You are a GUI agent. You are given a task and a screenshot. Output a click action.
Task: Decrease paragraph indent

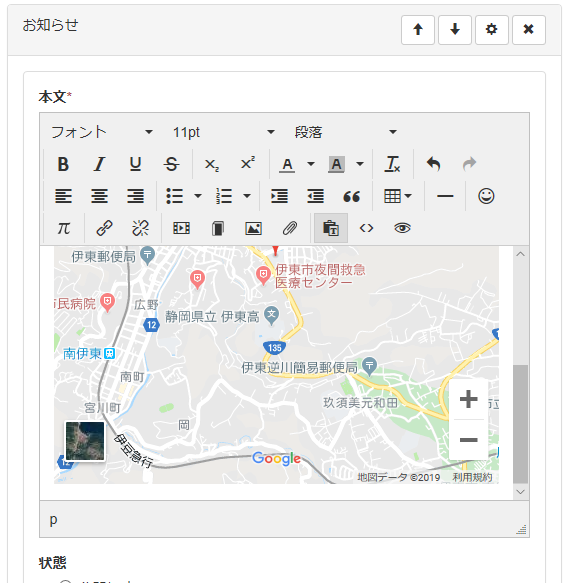tap(315, 196)
